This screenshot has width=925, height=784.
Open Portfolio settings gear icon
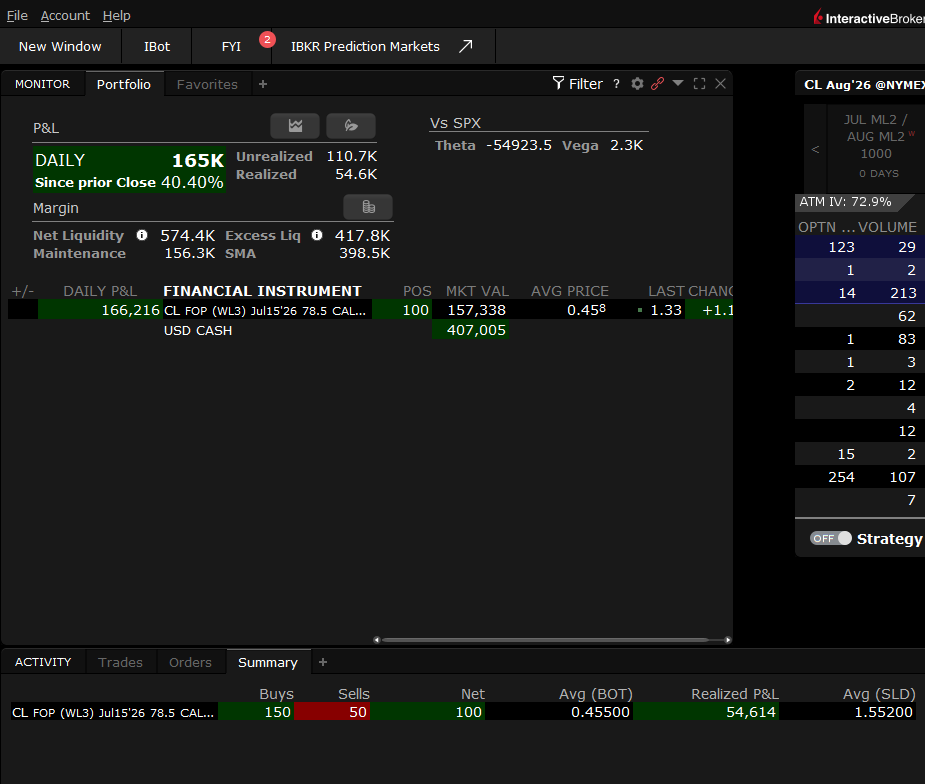click(x=637, y=84)
